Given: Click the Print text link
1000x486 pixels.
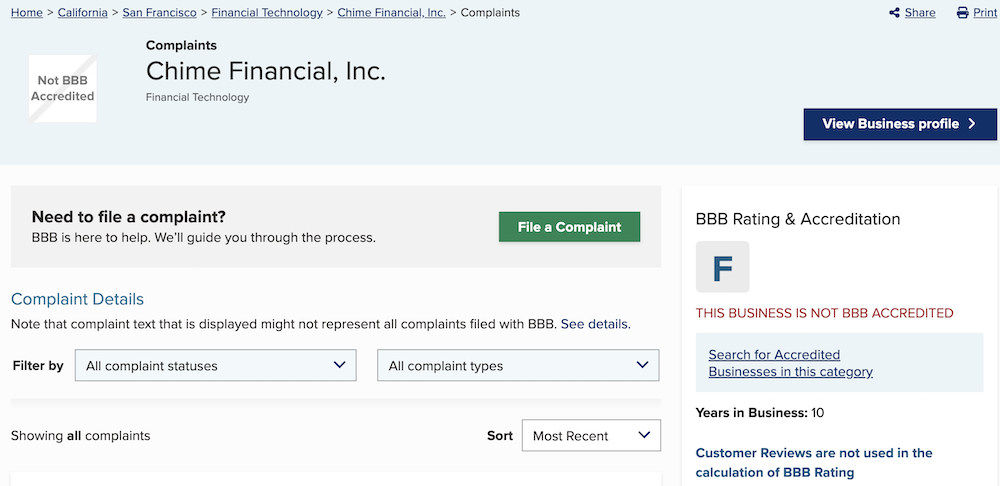Looking at the screenshot, I should point(985,13).
